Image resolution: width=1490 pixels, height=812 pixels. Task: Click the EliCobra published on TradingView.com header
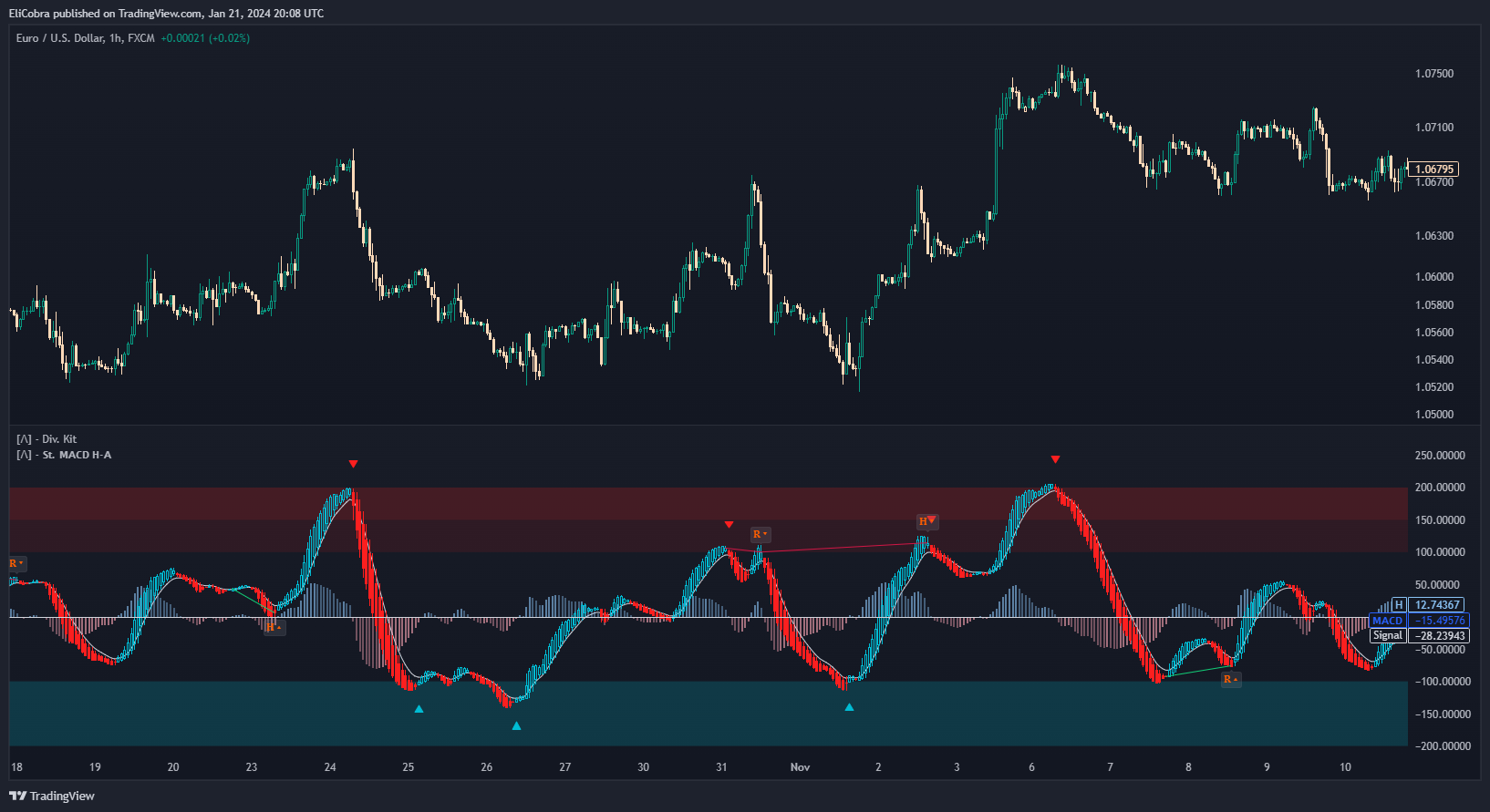pyautogui.click(x=166, y=13)
